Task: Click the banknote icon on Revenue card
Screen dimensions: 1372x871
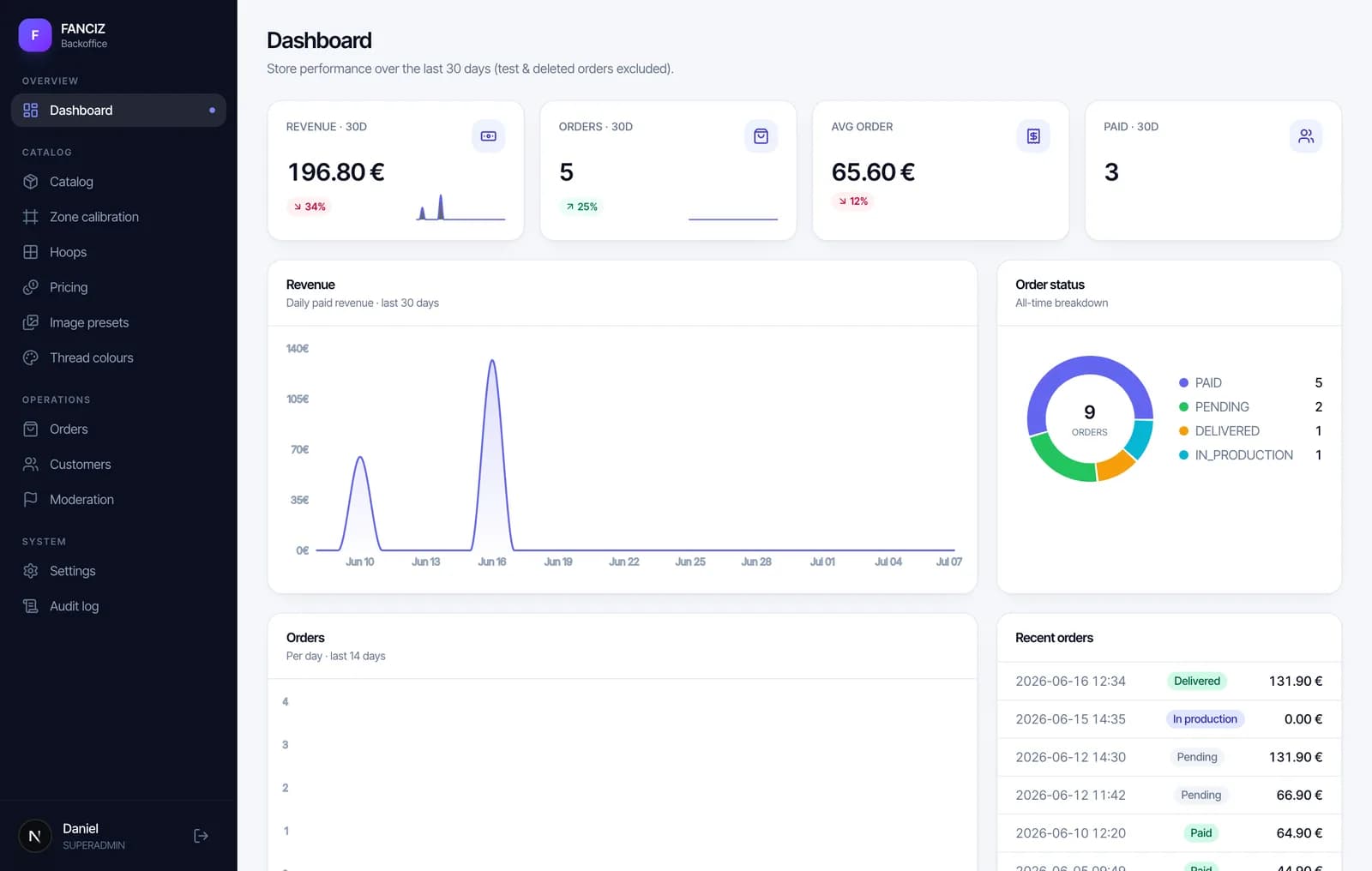Action: 489,136
